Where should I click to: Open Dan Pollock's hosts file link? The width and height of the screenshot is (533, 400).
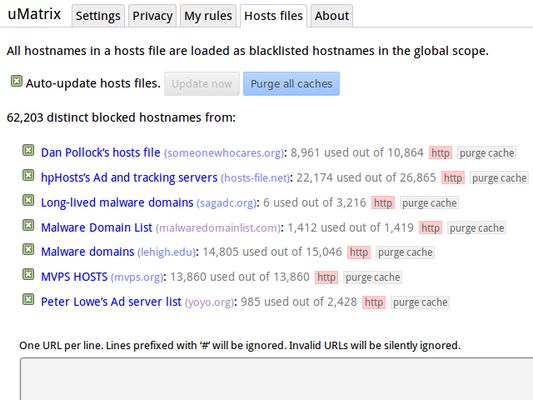click(x=101, y=153)
